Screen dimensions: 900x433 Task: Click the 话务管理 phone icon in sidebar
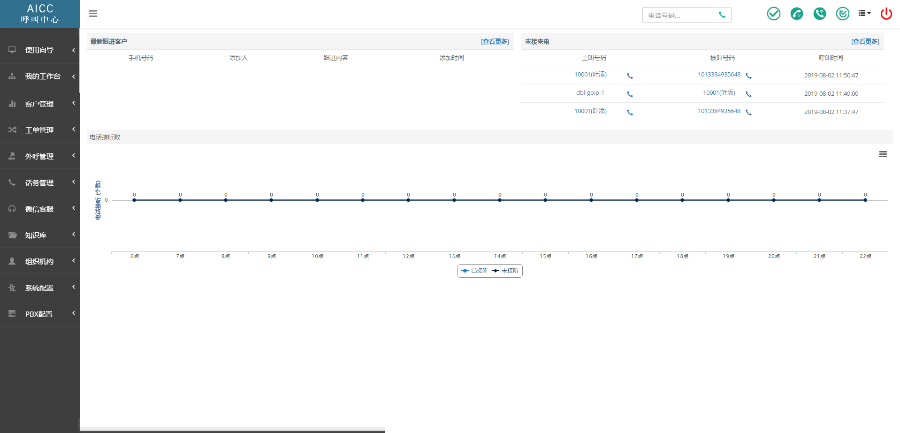point(12,183)
